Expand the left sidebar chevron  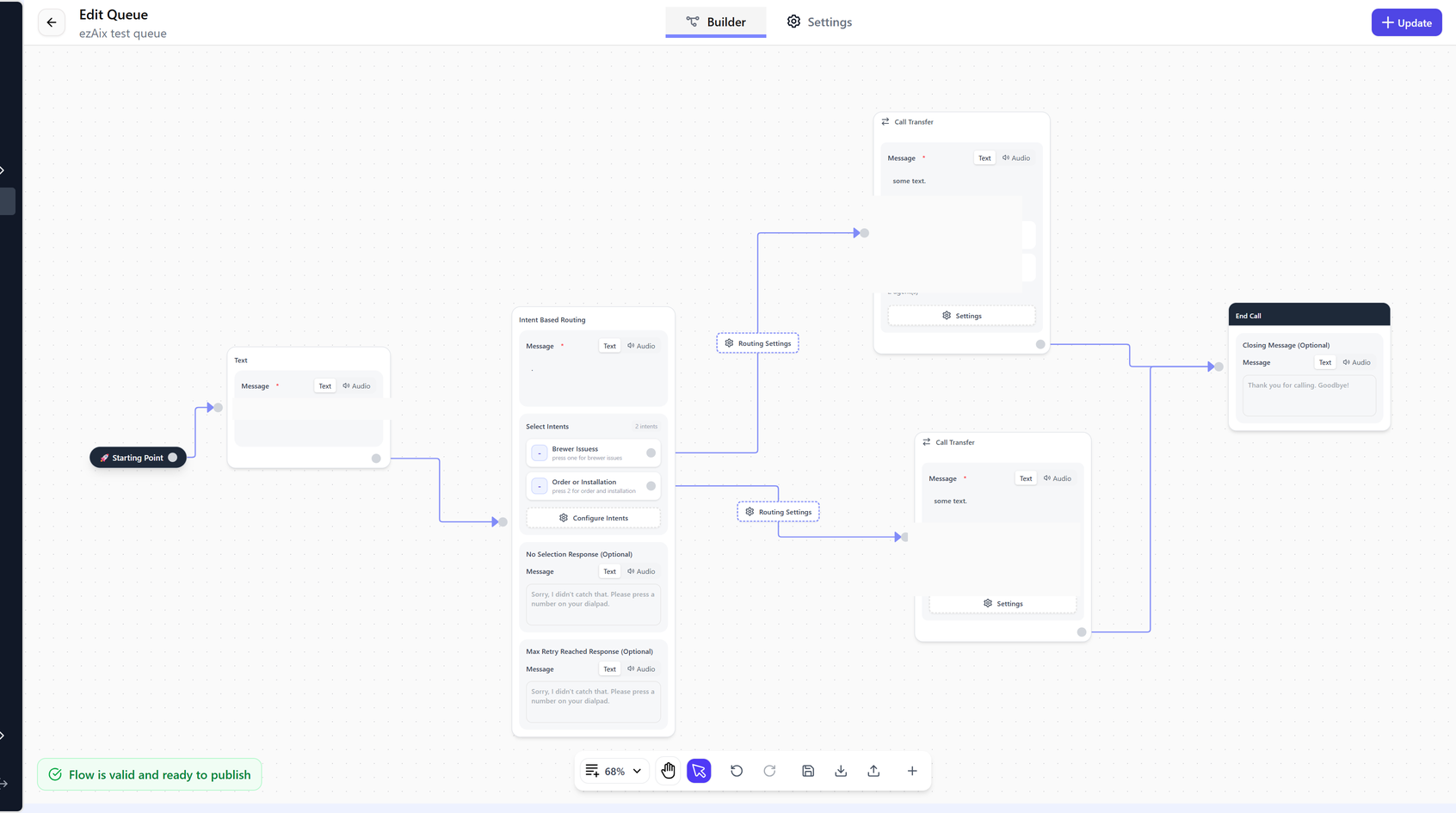[3, 170]
